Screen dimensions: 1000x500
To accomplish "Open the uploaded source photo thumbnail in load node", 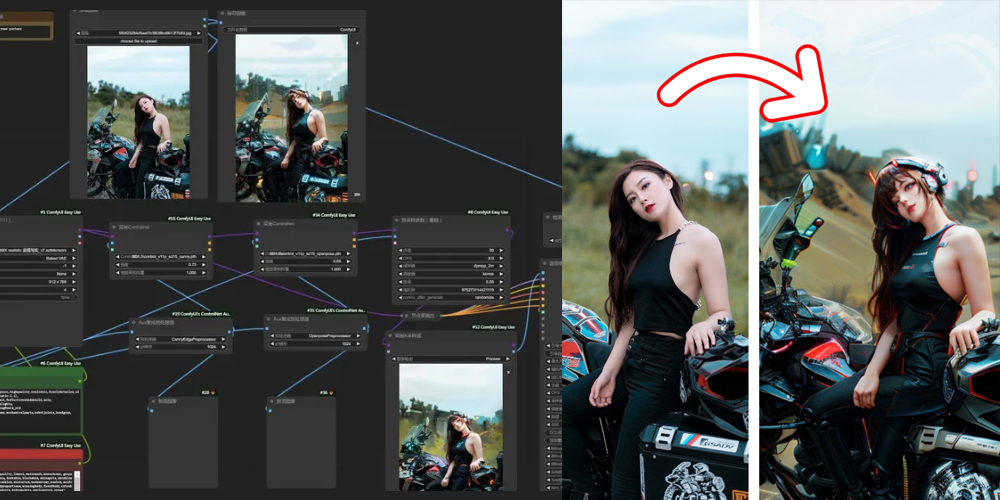I will point(138,122).
